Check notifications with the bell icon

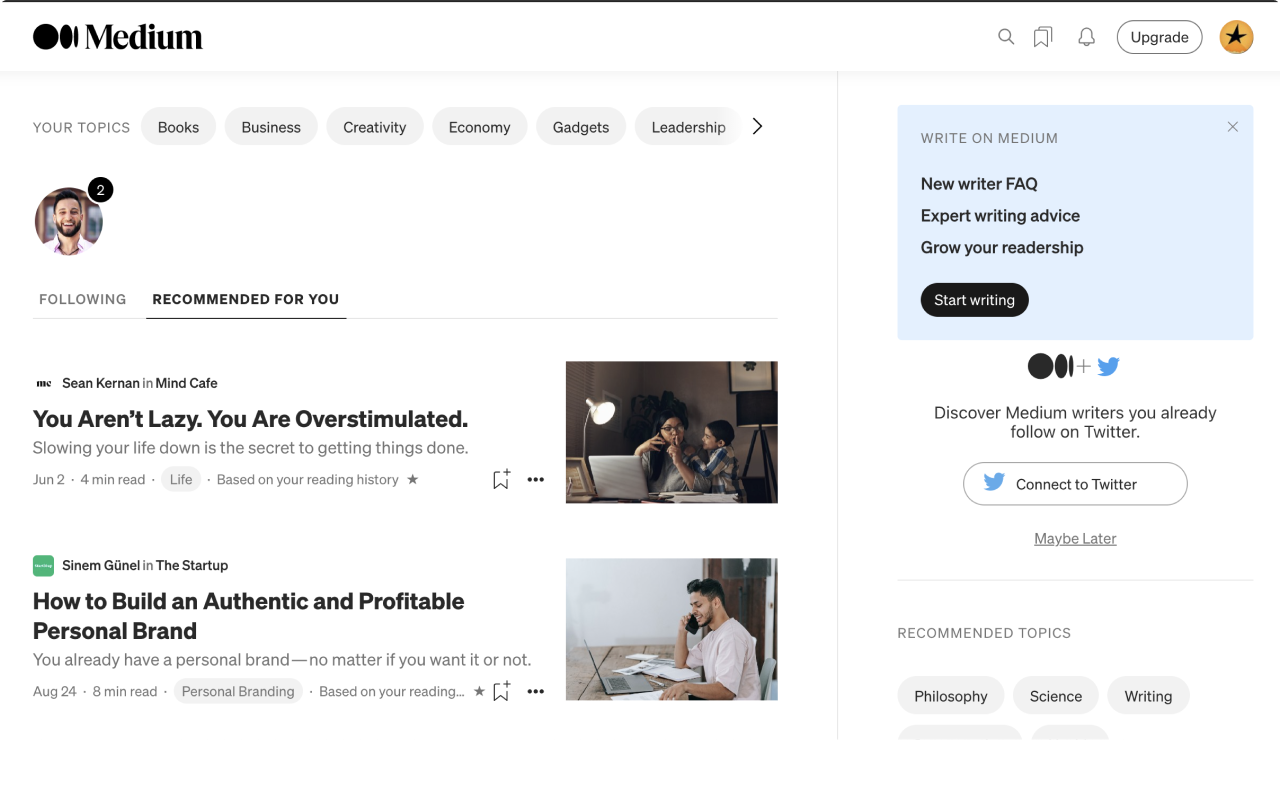[1086, 36]
